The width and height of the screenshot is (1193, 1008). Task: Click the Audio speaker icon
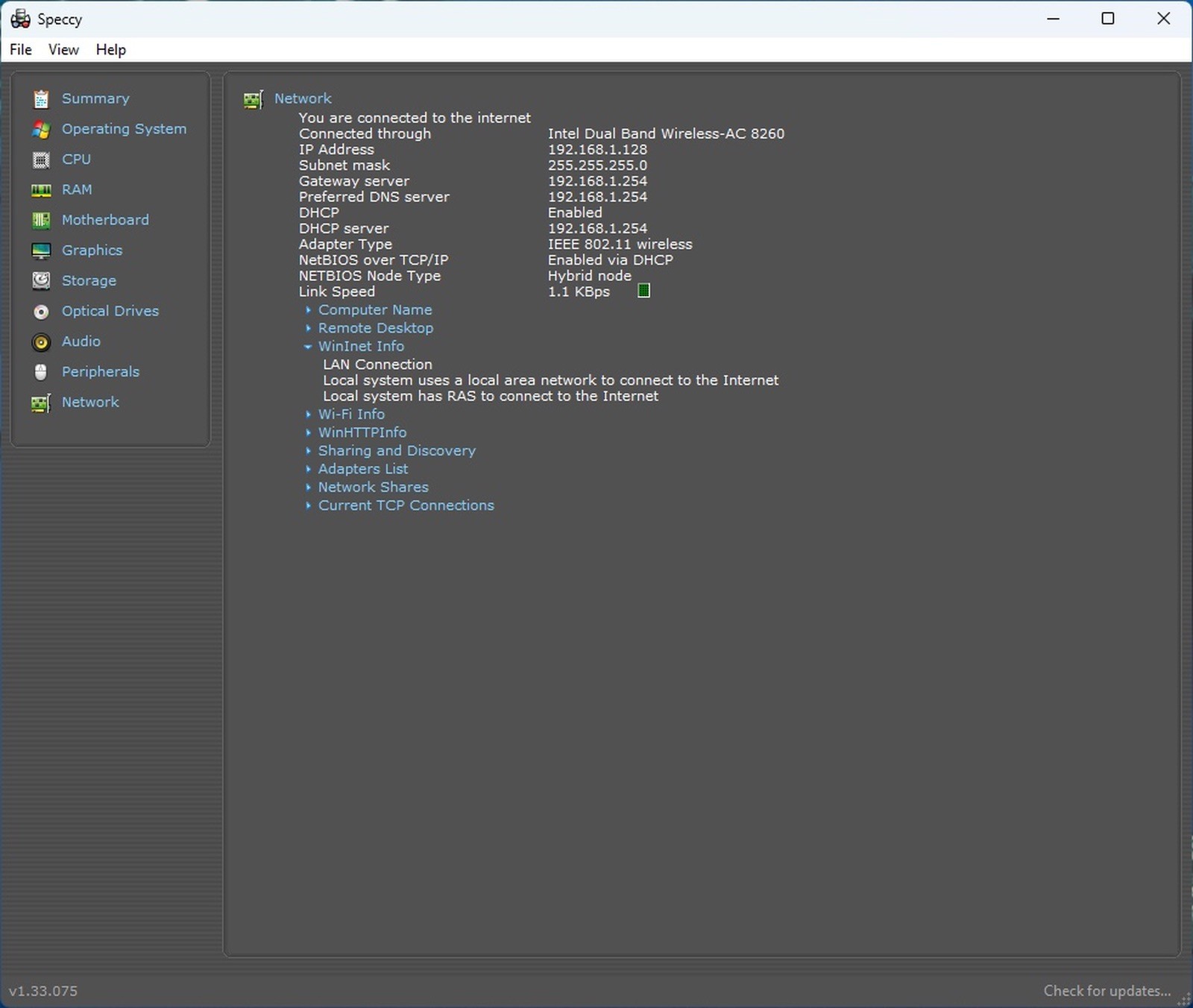pos(41,341)
